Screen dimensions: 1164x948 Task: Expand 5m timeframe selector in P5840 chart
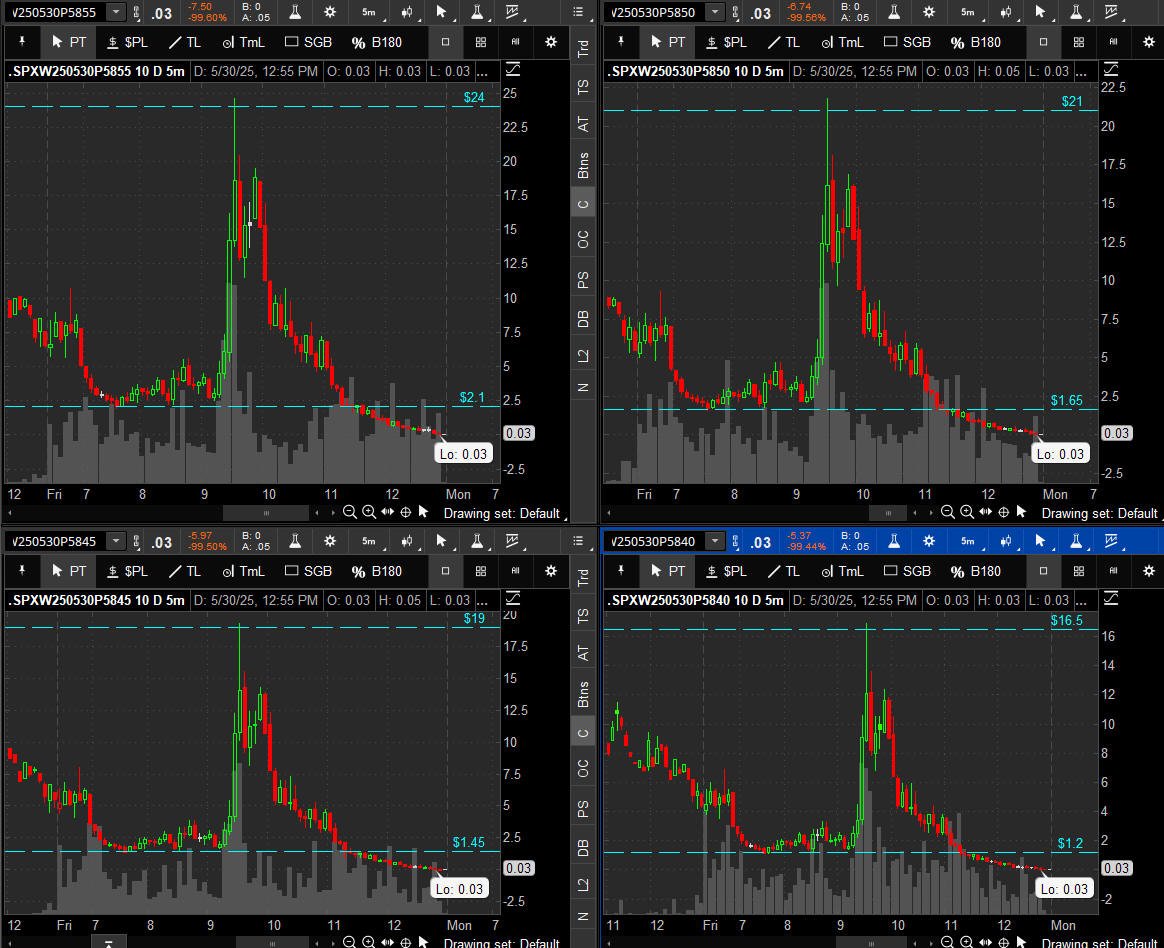(968, 541)
